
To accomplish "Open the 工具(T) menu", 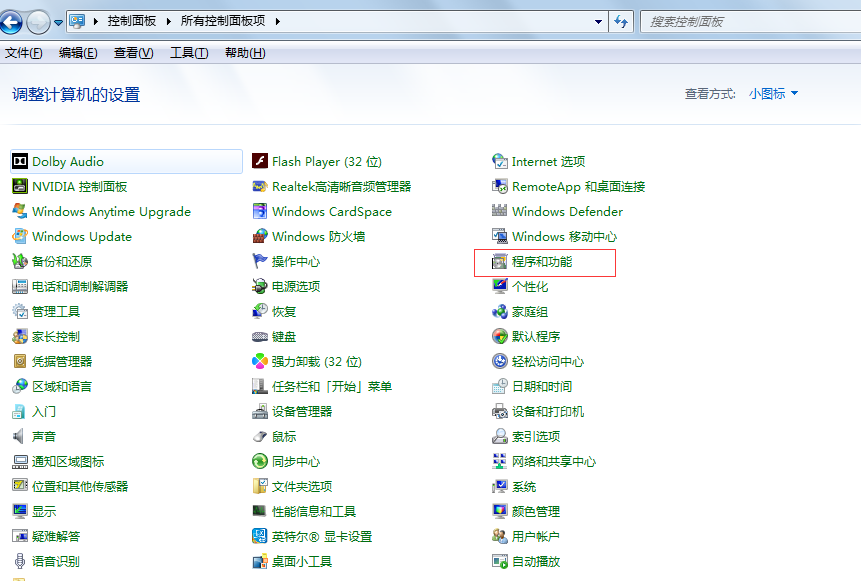I will [x=189, y=53].
